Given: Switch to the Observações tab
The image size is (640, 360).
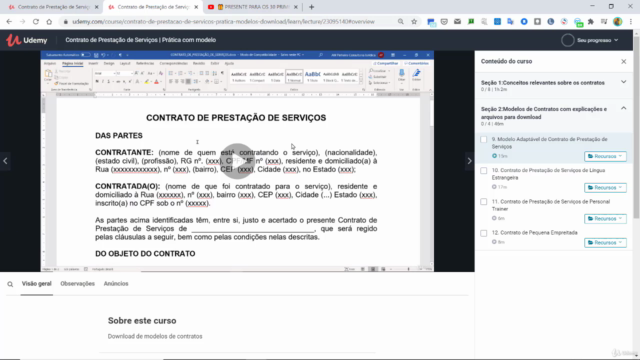Looking at the screenshot, I should (x=78, y=284).
